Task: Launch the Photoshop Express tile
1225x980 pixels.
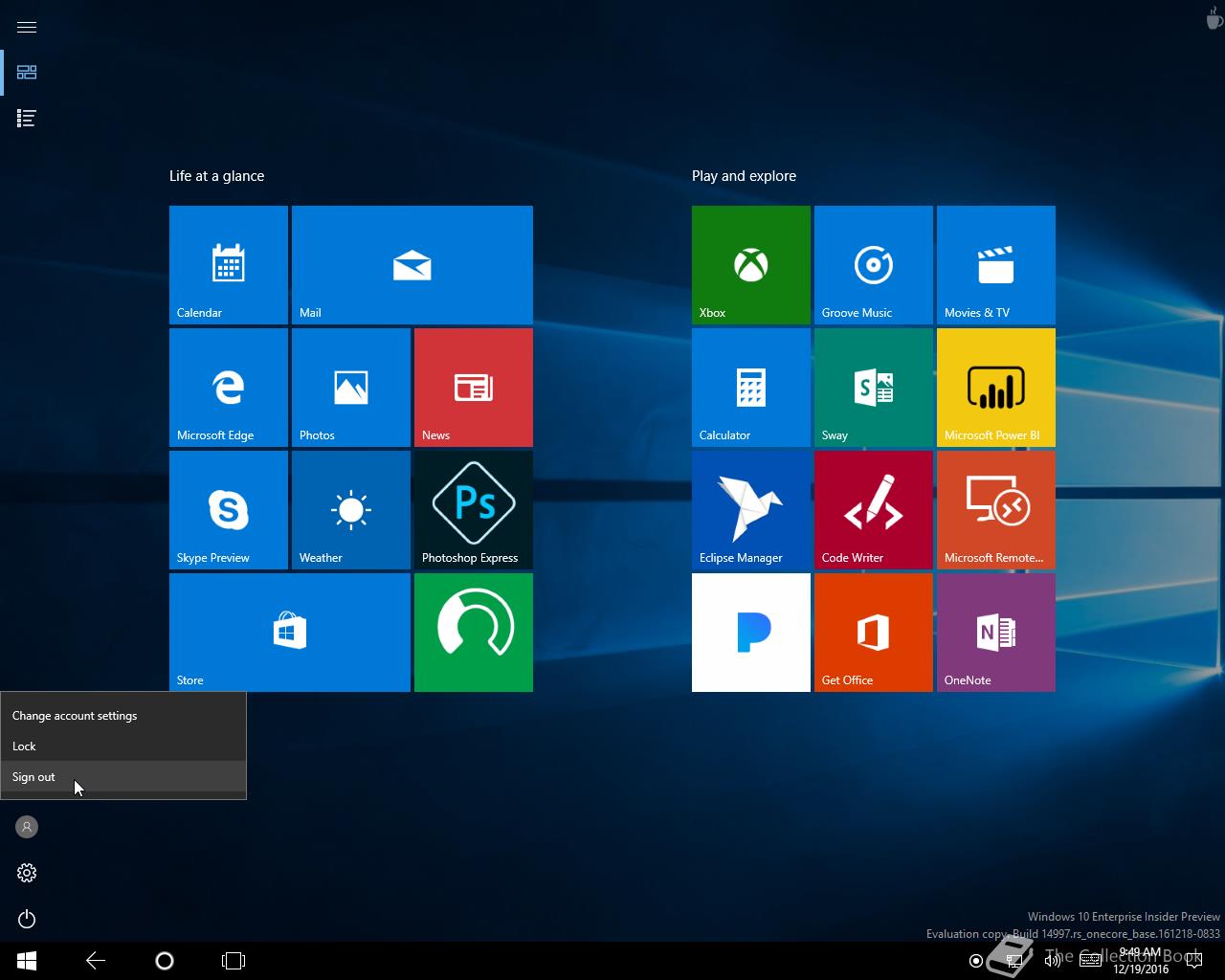Action: click(x=474, y=510)
